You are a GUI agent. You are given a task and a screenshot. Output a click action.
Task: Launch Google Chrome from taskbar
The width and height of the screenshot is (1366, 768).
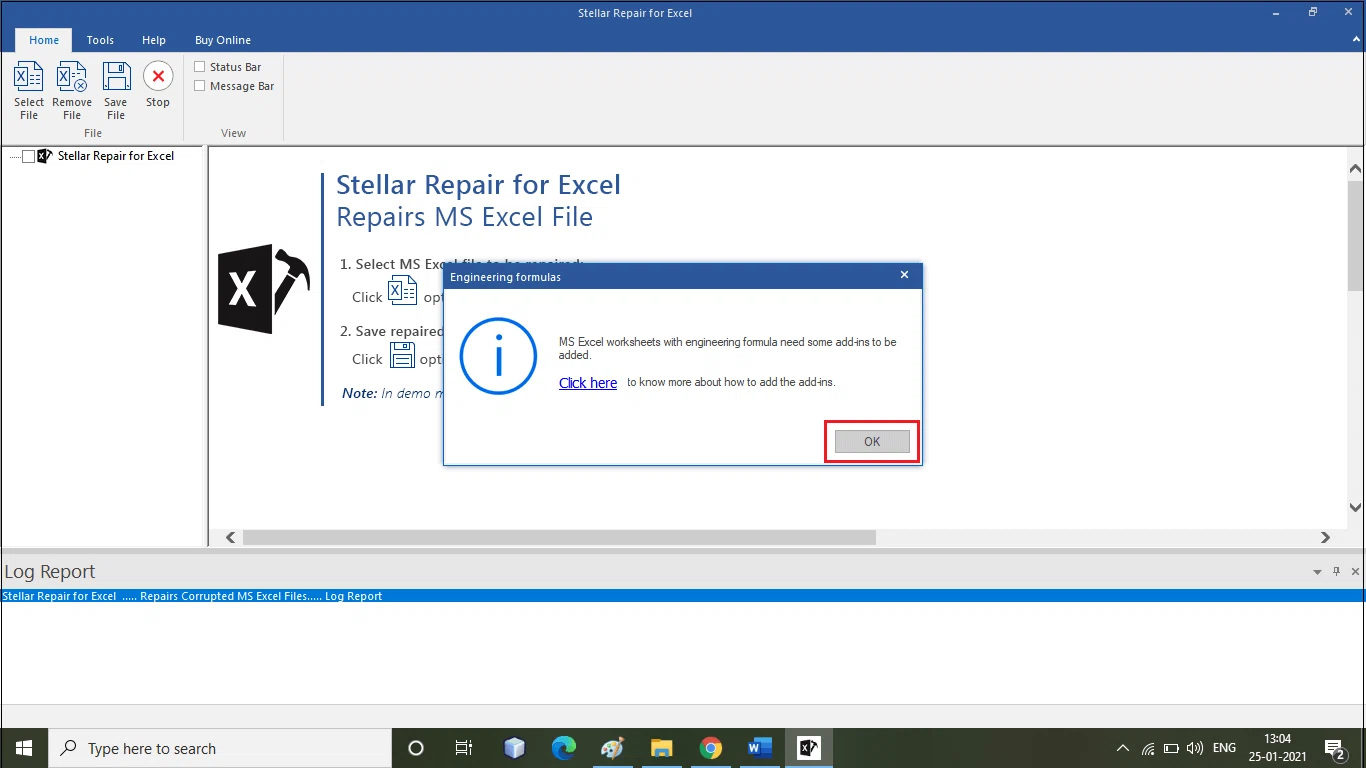(711, 748)
